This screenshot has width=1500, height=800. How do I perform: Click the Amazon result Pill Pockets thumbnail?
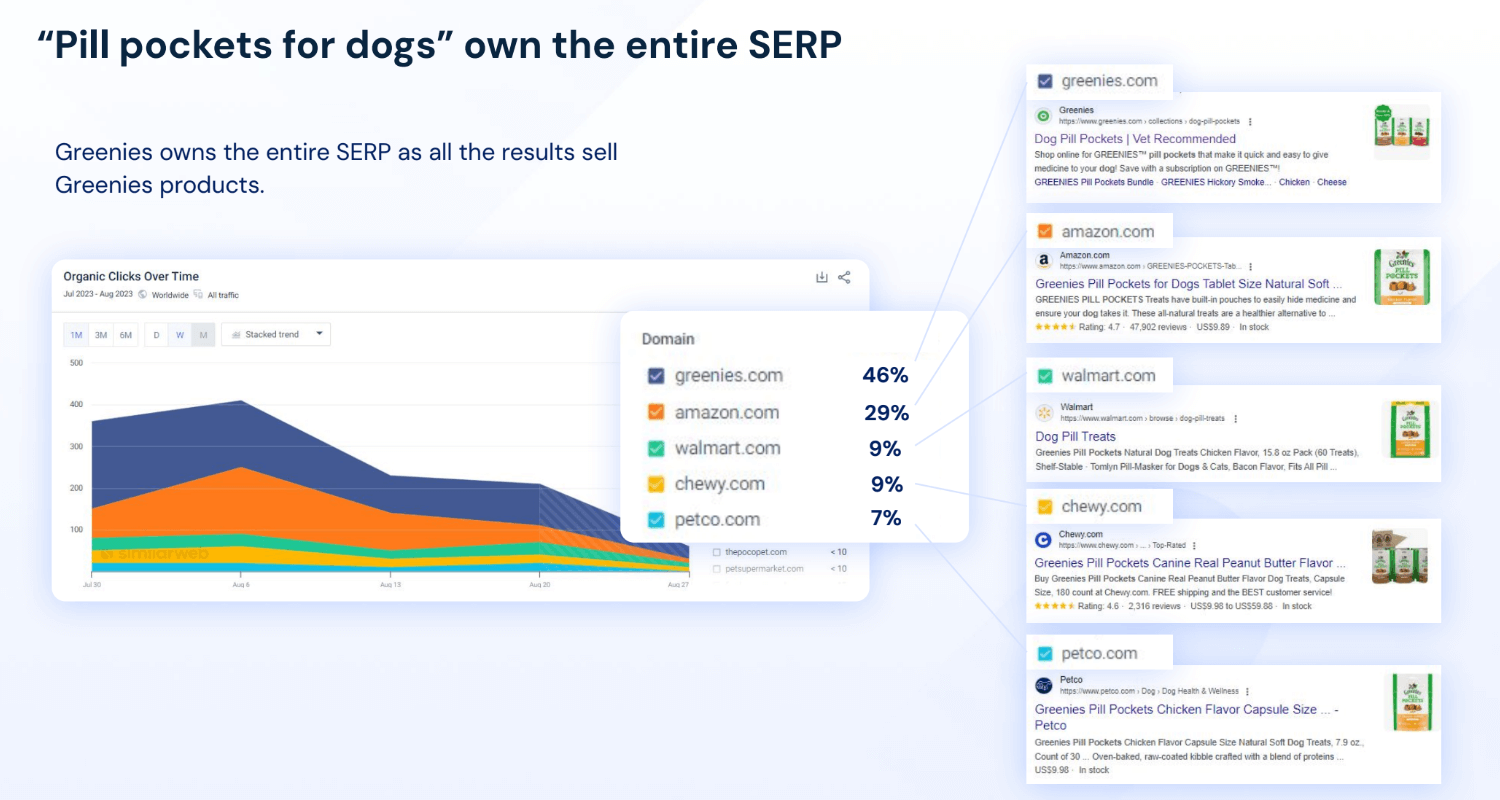click(x=1402, y=277)
